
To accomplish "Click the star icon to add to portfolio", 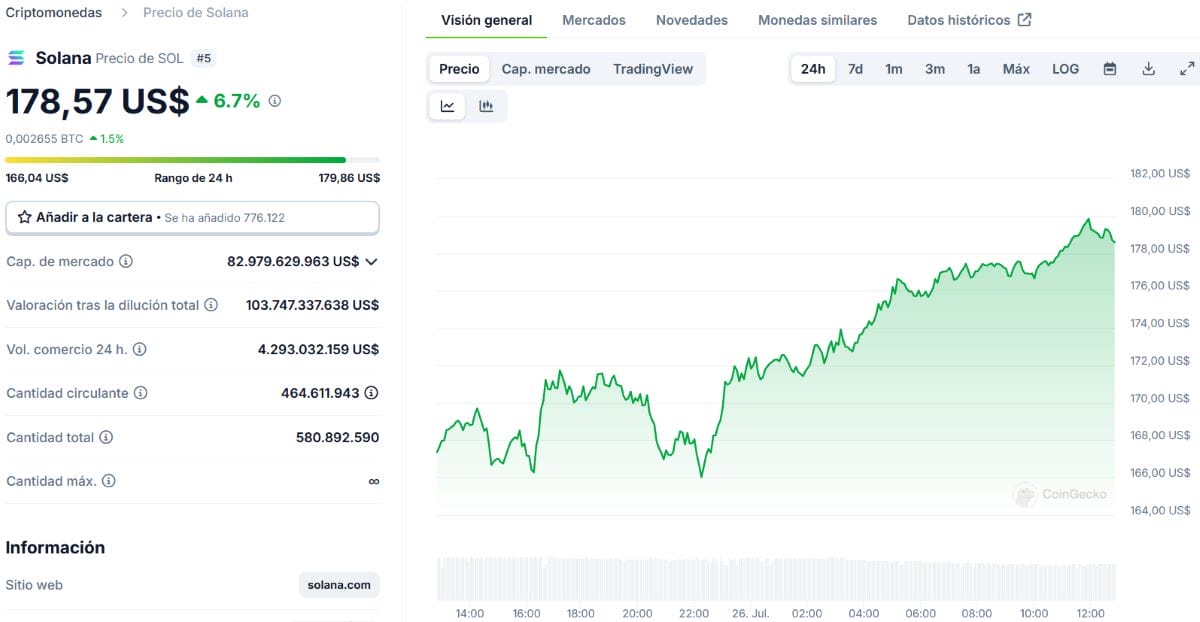I will pos(25,217).
